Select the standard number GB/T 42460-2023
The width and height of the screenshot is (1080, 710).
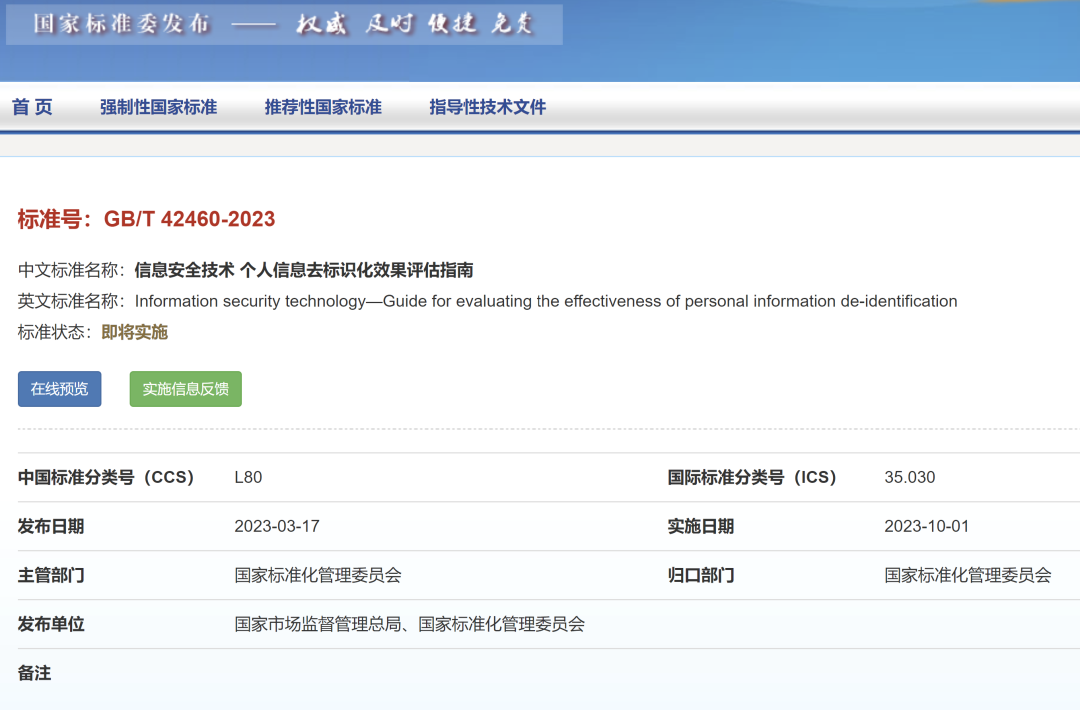[189, 219]
